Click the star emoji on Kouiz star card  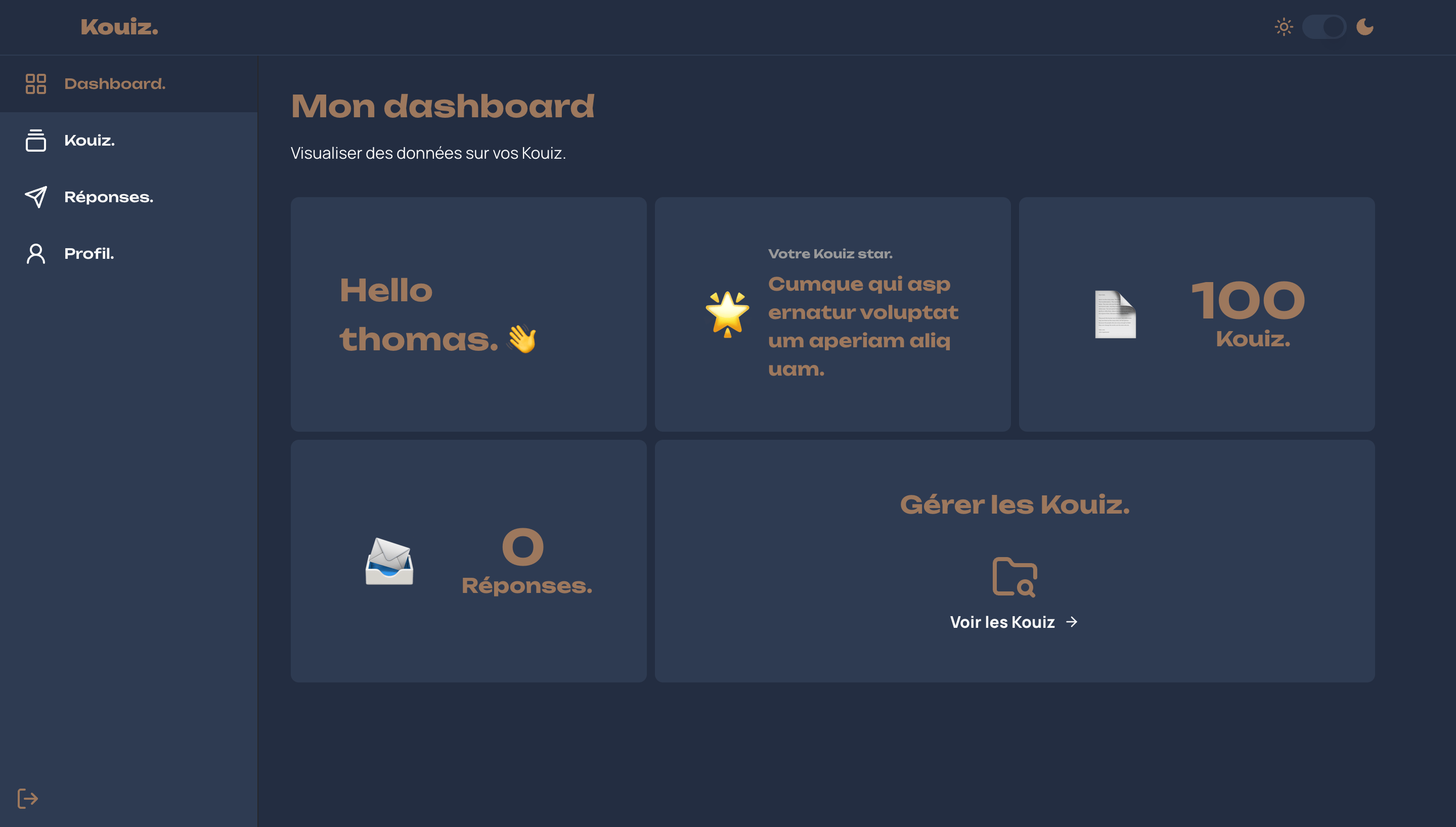728,313
